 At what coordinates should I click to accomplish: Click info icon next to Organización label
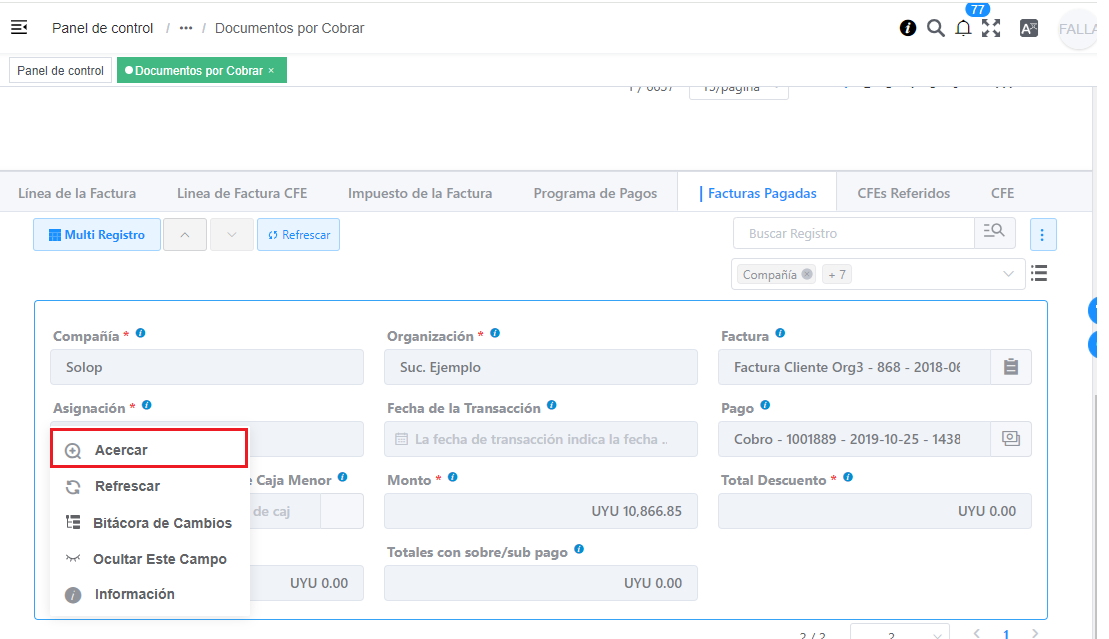point(495,333)
